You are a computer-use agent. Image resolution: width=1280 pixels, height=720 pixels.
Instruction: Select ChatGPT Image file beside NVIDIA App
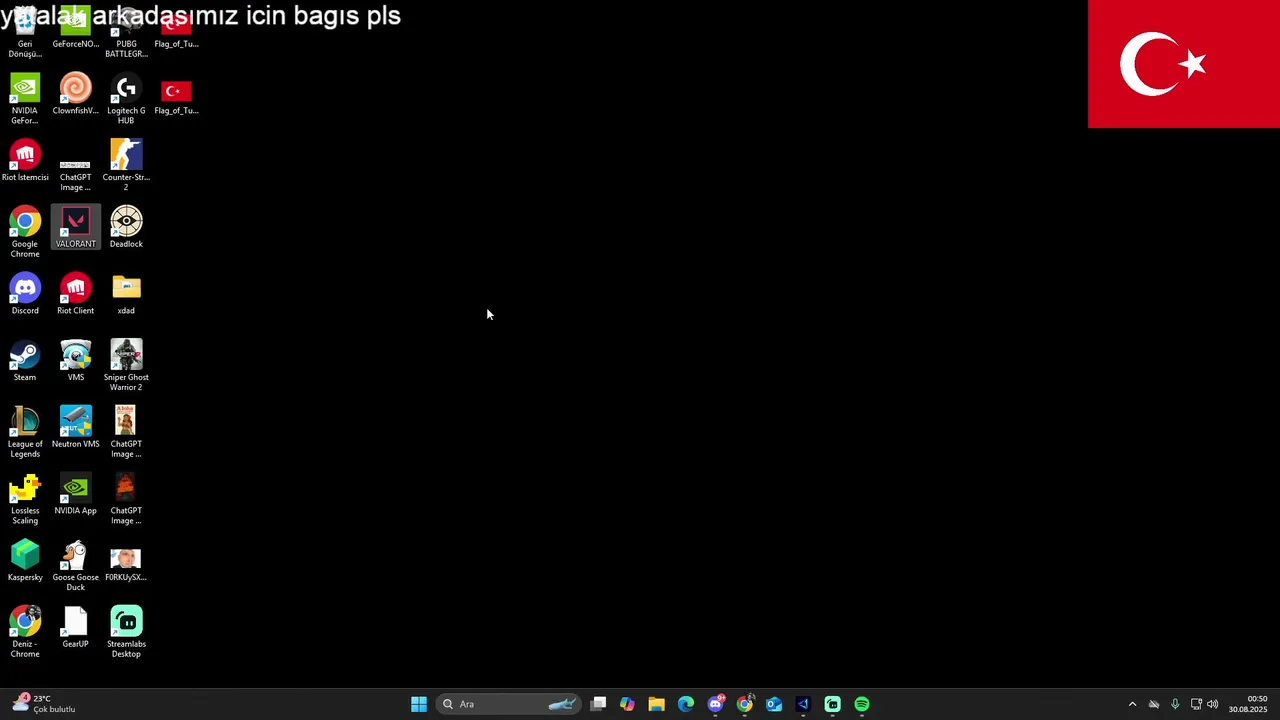click(126, 499)
